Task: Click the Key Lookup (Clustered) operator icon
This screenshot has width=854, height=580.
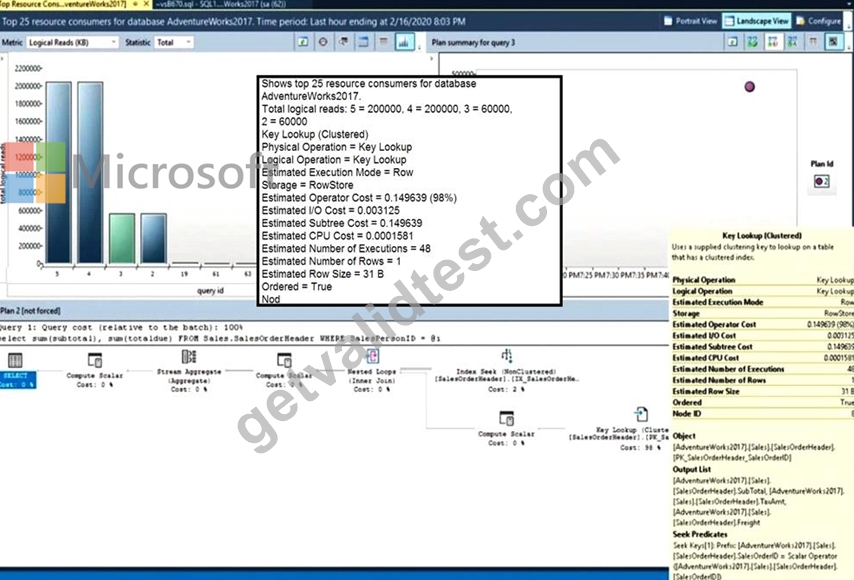Action: pos(641,414)
